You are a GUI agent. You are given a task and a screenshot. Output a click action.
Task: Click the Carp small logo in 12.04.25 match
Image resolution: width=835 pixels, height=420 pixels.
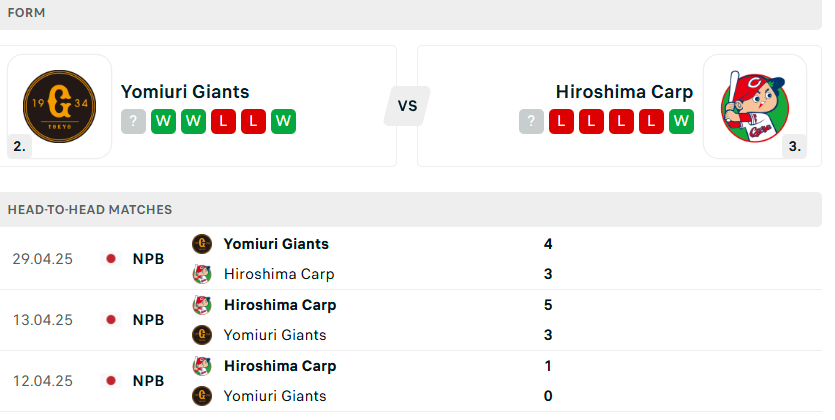[202, 366]
